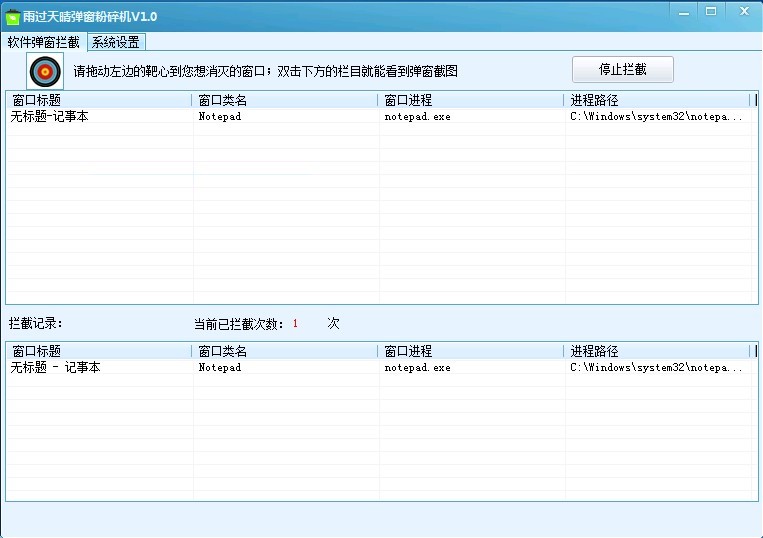The image size is (763, 538).
Task: Minimize the 雨过天晴弹窗粉碎机 window
Action: 684,12
